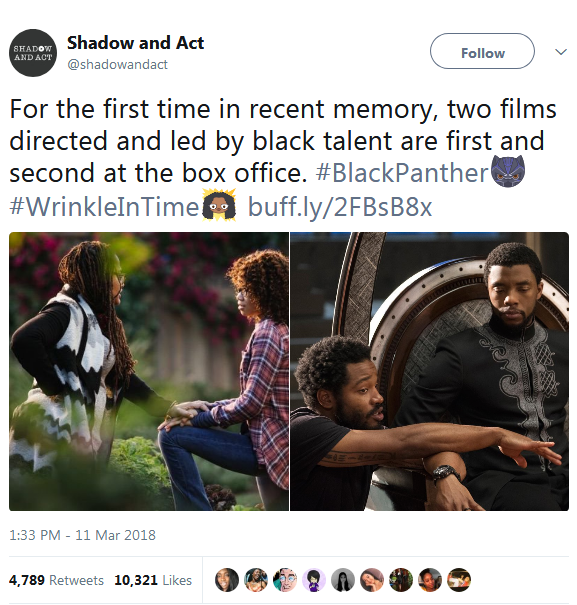Open the Shadow and Act display name
This screenshot has width=577, height=605.
point(135,43)
